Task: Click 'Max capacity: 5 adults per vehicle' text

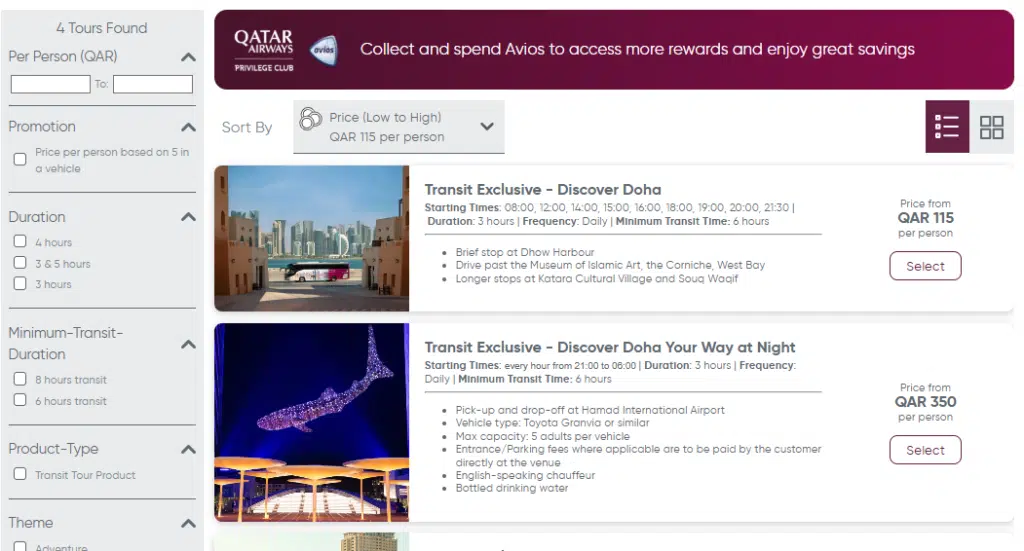Action: tap(543, 436)
